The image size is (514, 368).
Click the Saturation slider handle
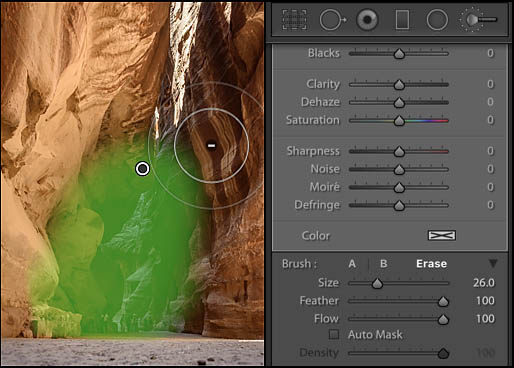(x=399, y=120)
